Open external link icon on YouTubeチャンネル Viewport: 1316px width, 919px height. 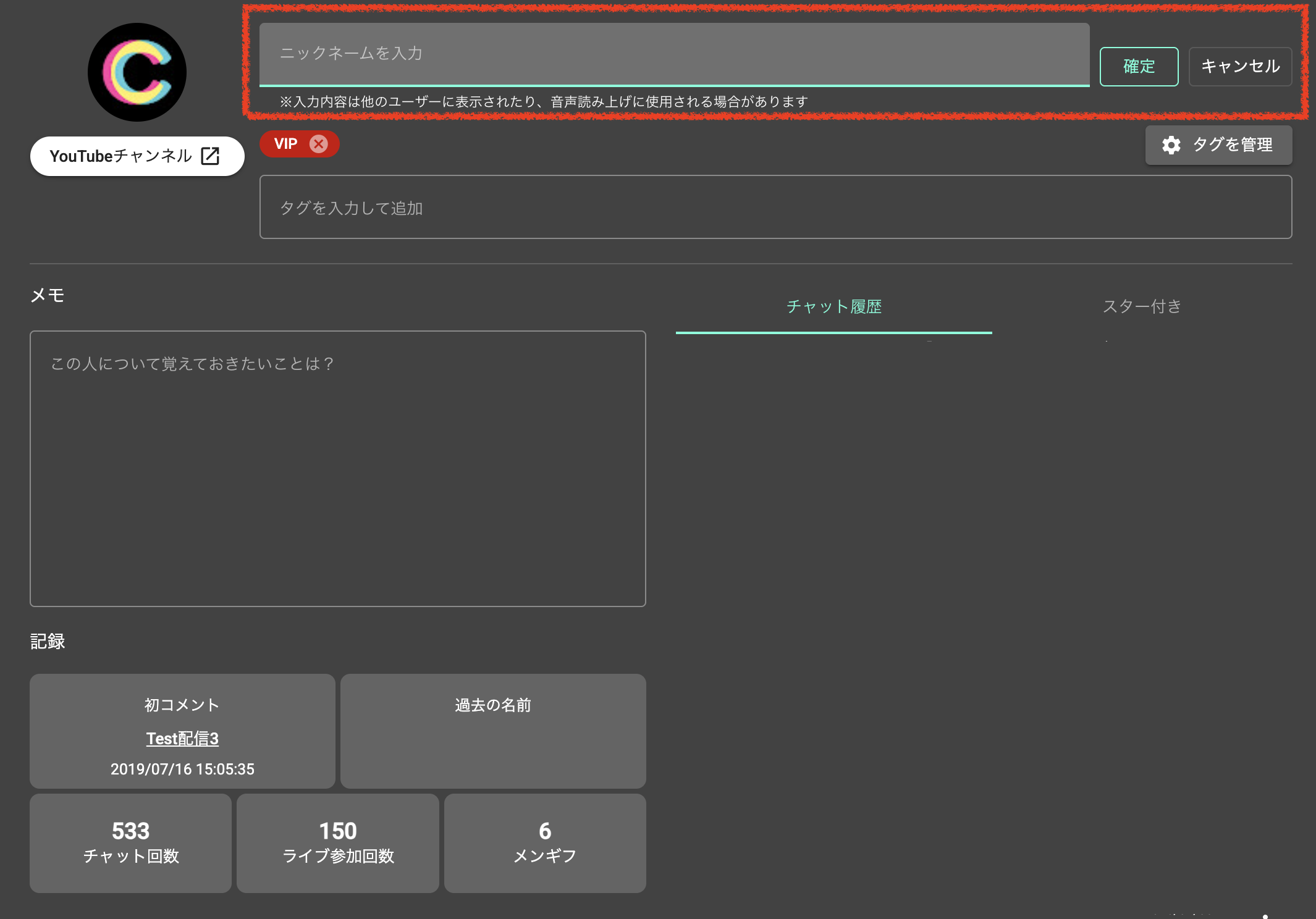tap(210, 156)
